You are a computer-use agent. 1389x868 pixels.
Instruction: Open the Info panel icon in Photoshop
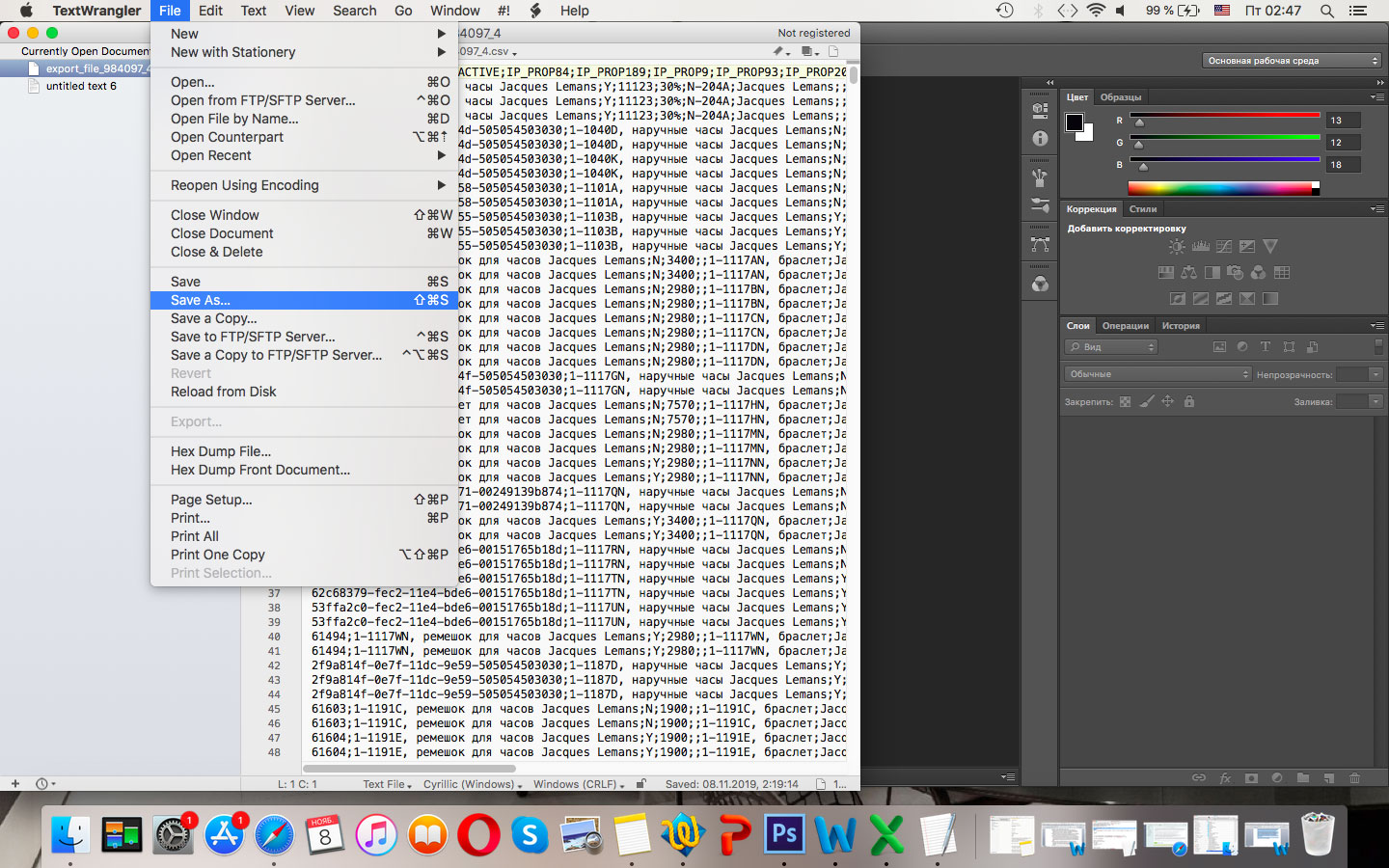[x=1040, y=138]
